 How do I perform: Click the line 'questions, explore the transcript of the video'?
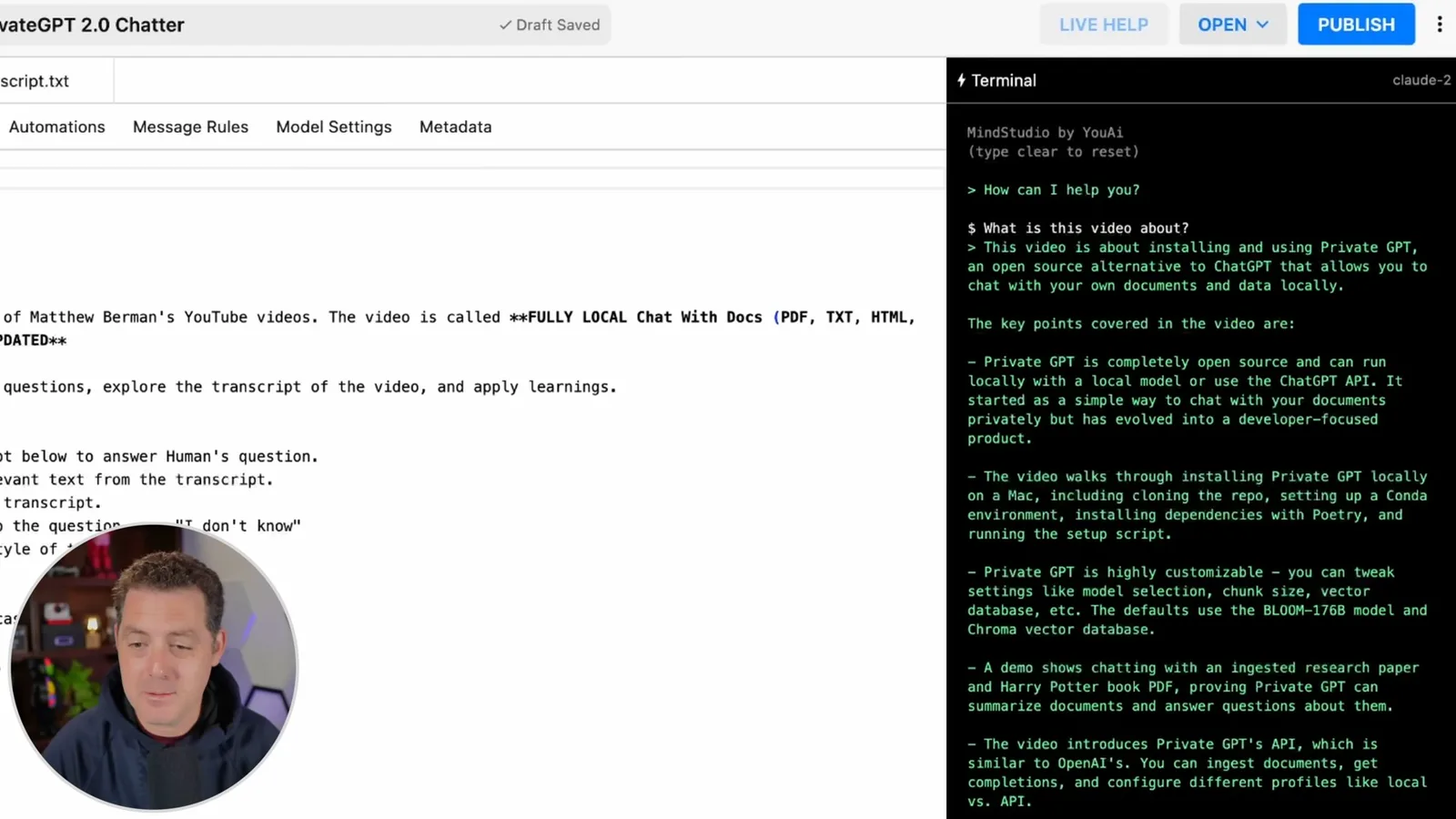tap(308, 387)
